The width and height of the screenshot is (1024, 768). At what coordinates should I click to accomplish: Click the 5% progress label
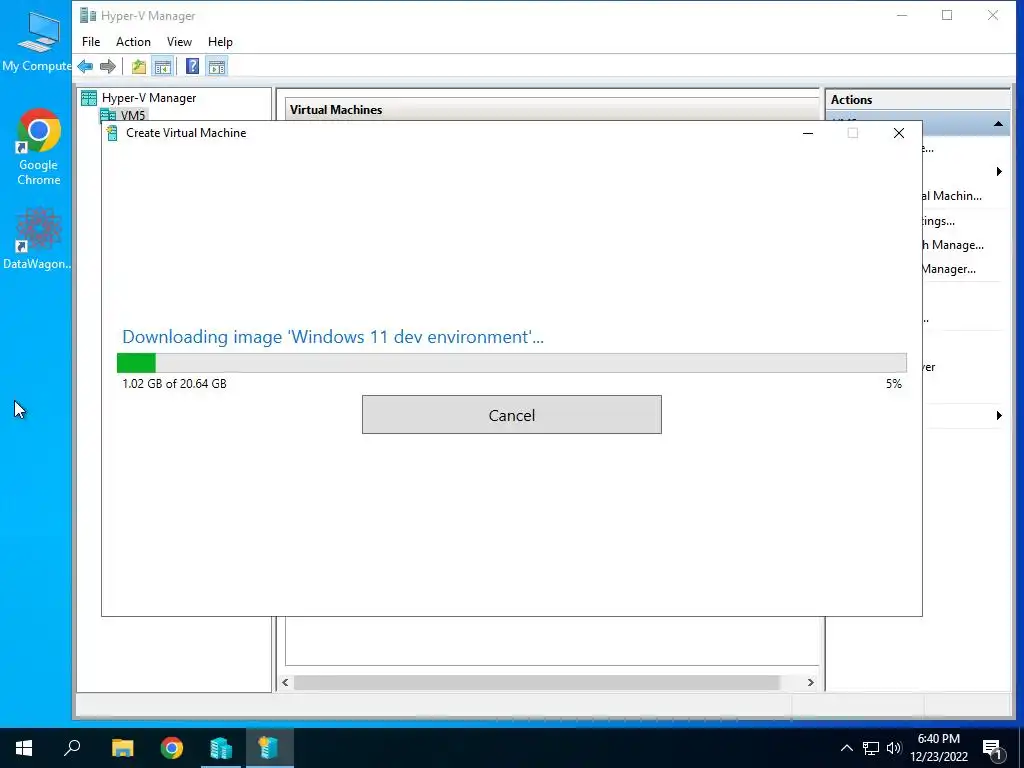pos(893,384)
